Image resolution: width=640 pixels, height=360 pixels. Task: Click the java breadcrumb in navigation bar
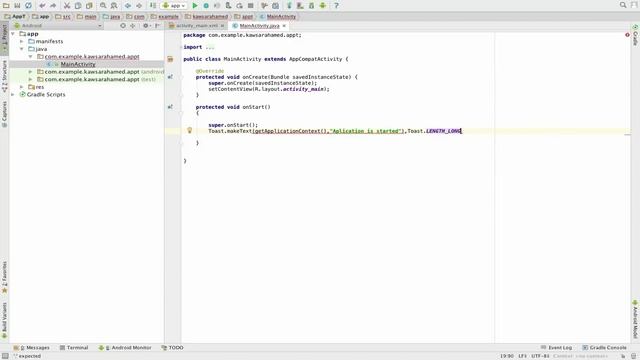(111, 16)
